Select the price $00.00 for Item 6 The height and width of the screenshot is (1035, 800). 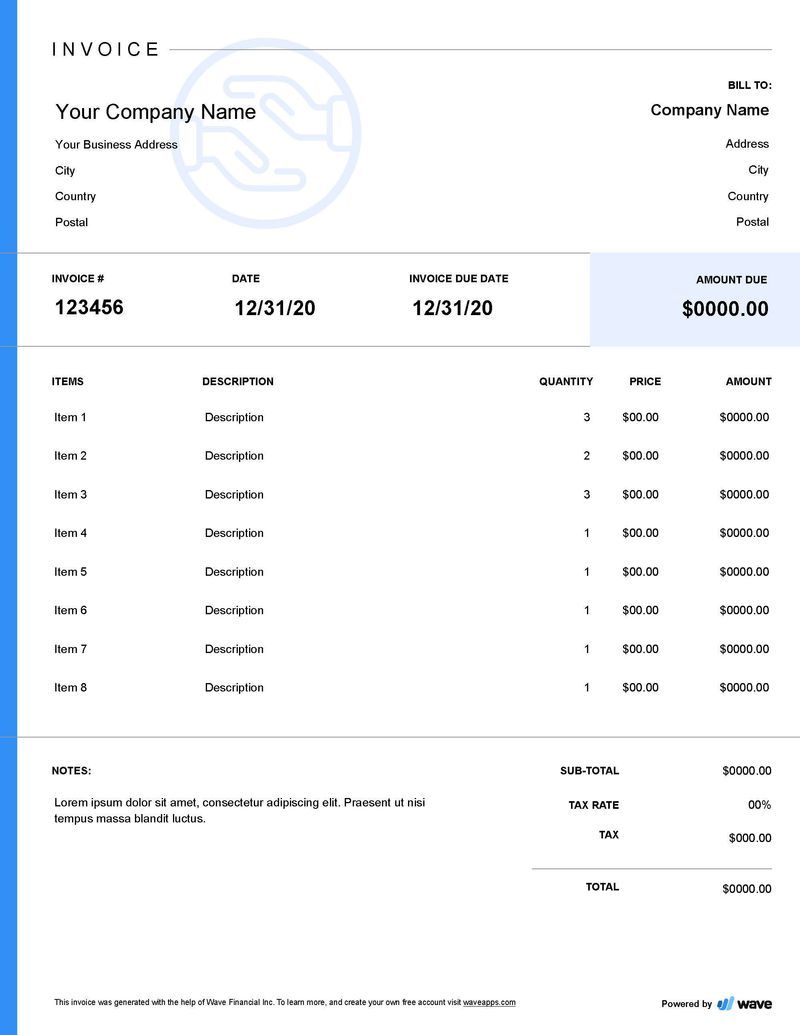coord(640,610)
